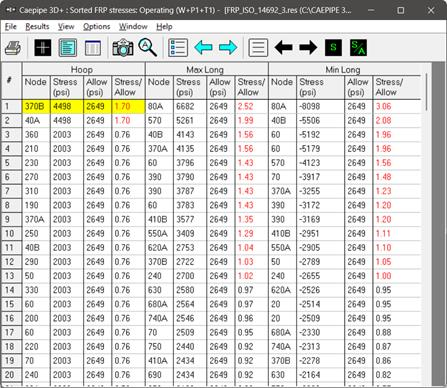The image size is (447, 388).
Task: Click Max Long stress 5261
Action: pos(190,121)
